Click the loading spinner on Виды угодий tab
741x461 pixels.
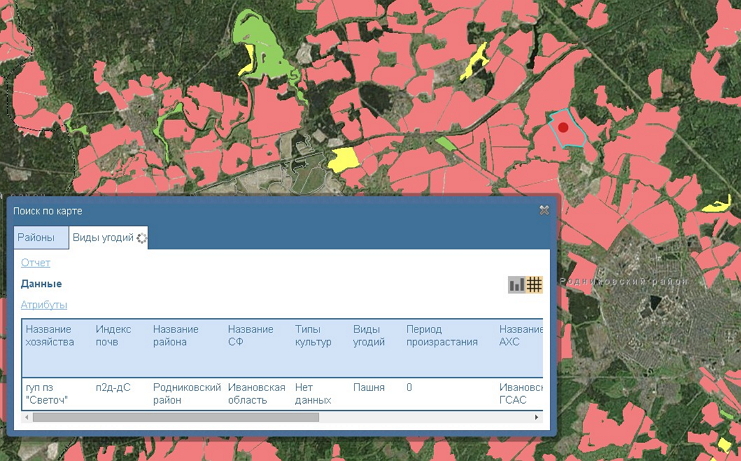(141, 239)
